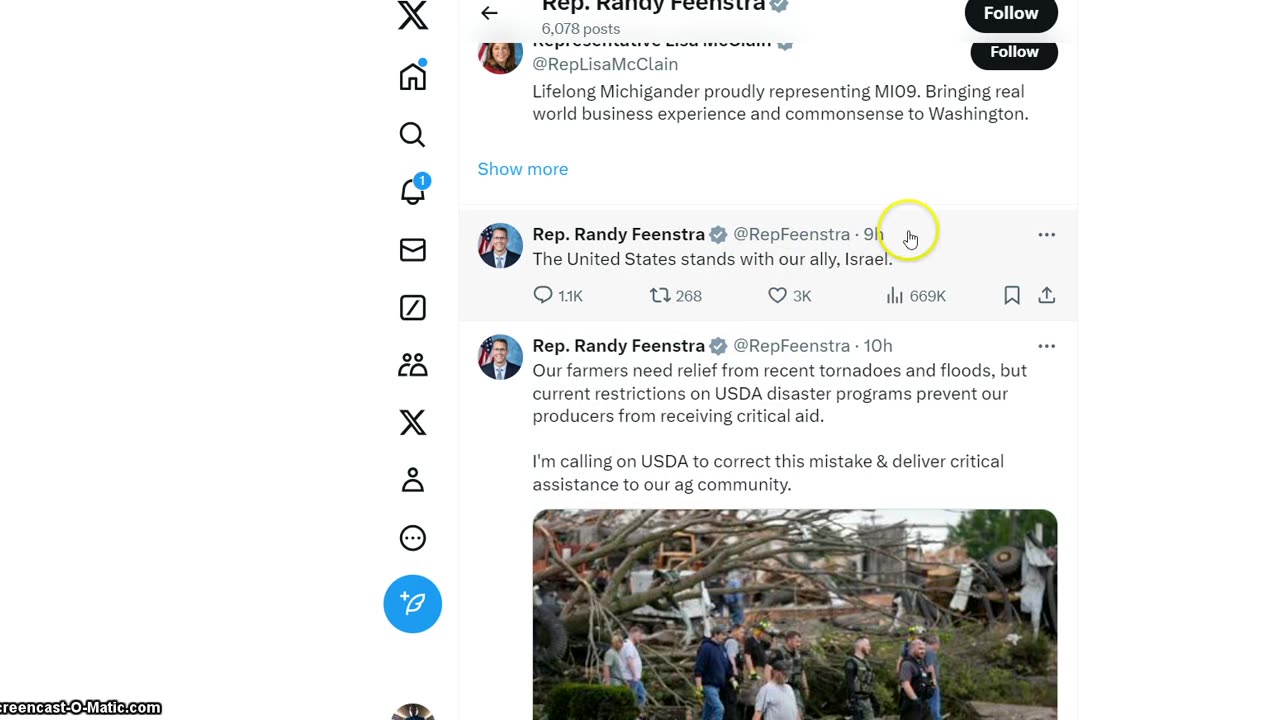The height and width of the screenshot is (720, 1280).
Task: Reply to the Israel ally post
Action: [x=543, y=295]
